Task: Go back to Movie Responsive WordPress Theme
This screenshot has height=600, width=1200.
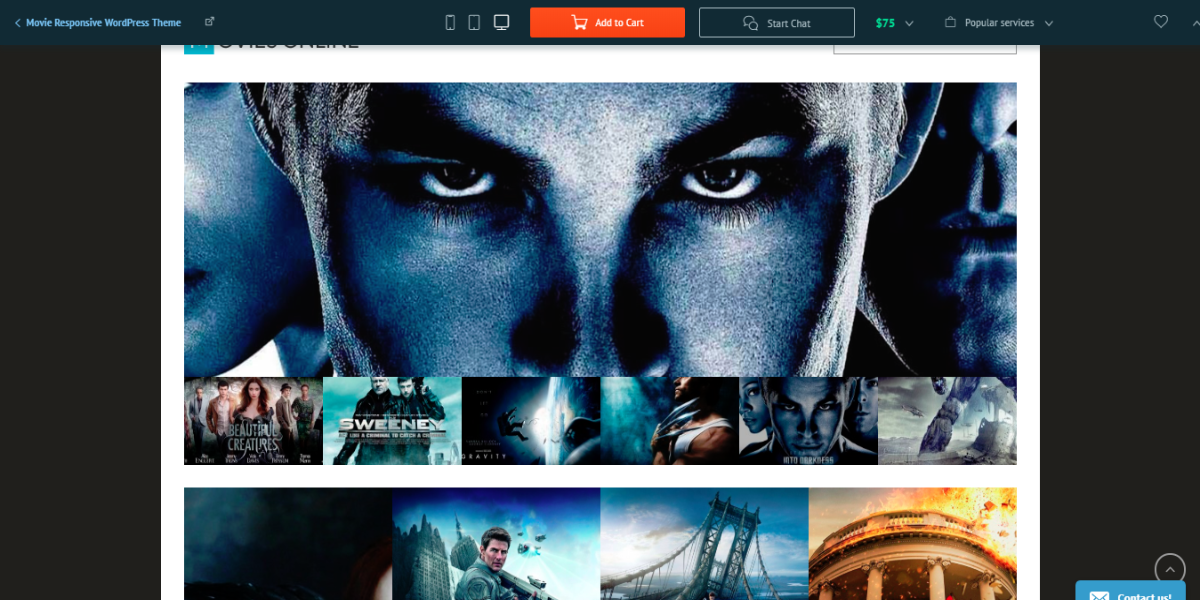Action: pos(97,22)
